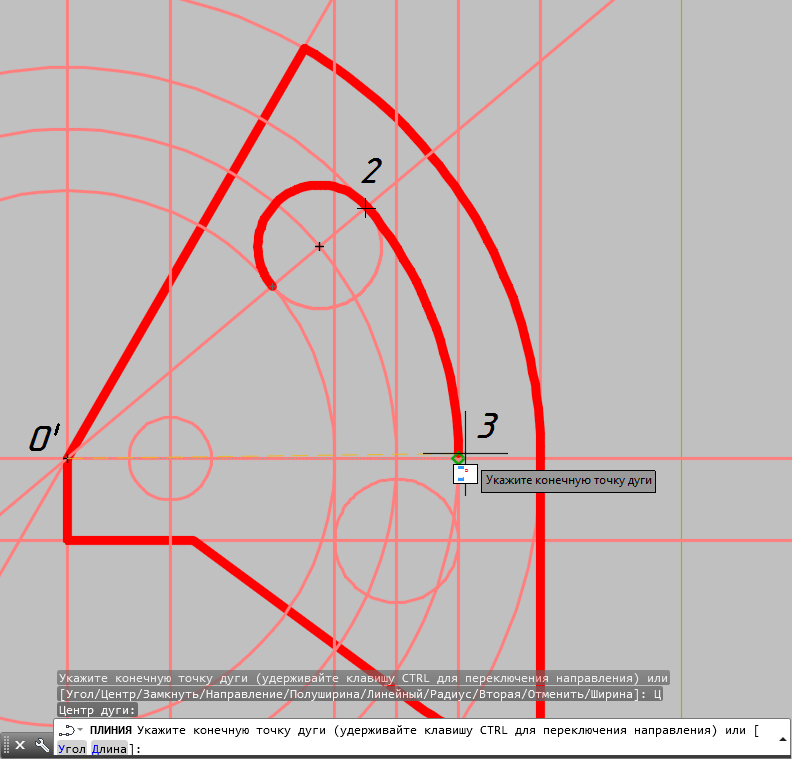
Task: Click the arc start dot on small circle
Action: coord(272,287)
